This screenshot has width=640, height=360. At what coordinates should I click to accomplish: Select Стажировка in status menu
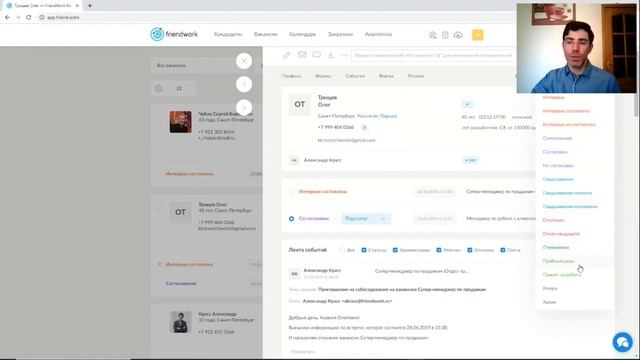556,247
